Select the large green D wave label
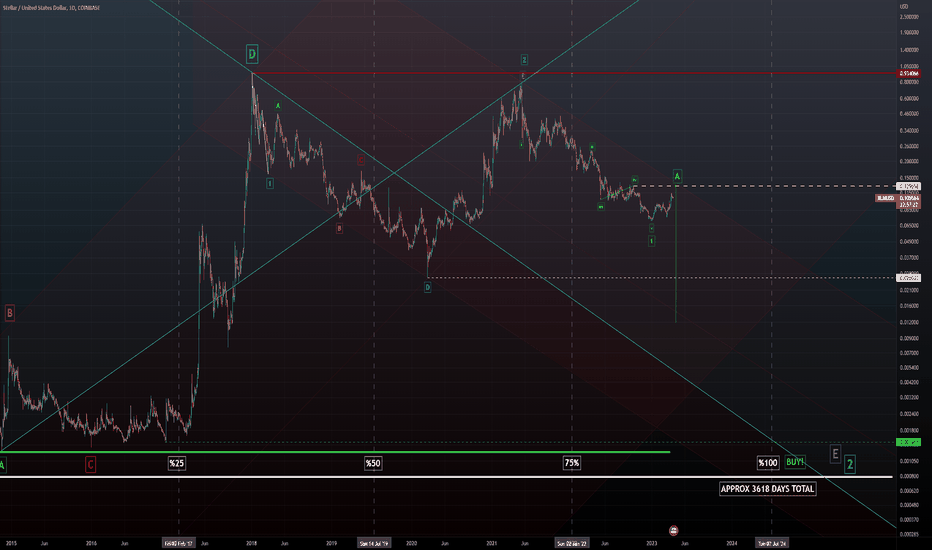 tap(252, 55)
